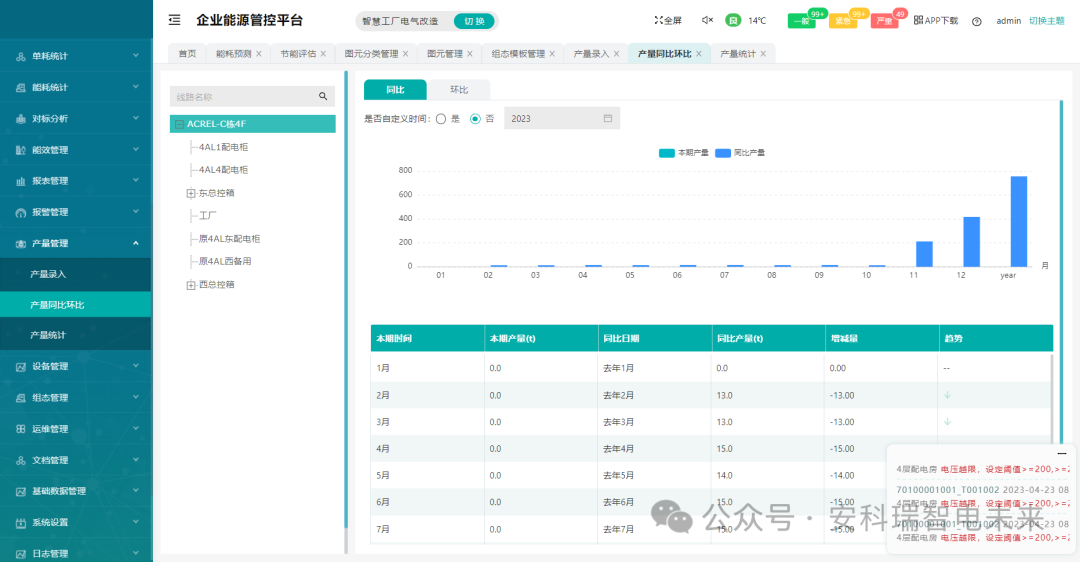Select the 产量同比环比 sidebar submenu item

click(x=76, y=304)
